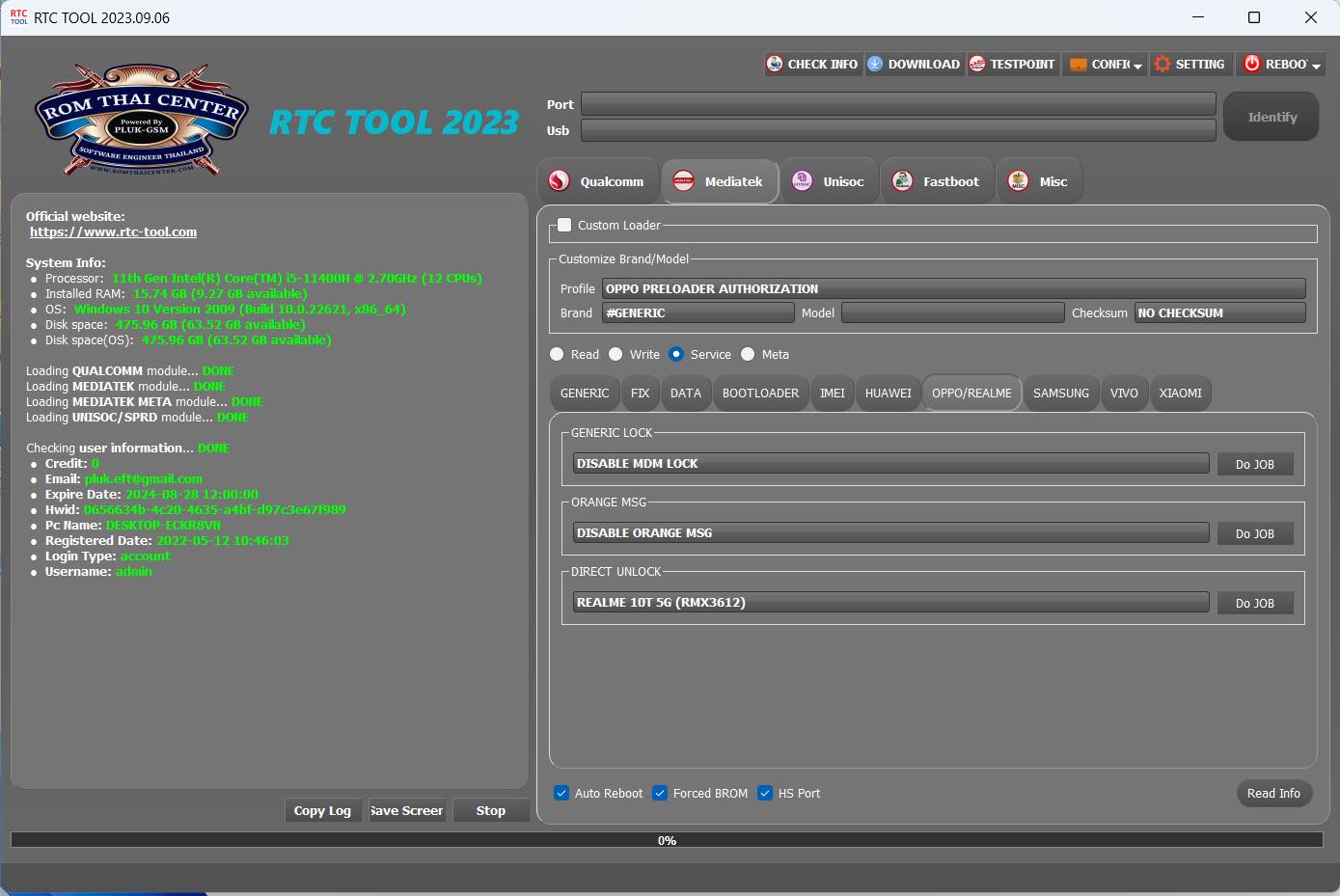
Task: Switch to the GENERIC tab
Action: (x=585, y=394)
